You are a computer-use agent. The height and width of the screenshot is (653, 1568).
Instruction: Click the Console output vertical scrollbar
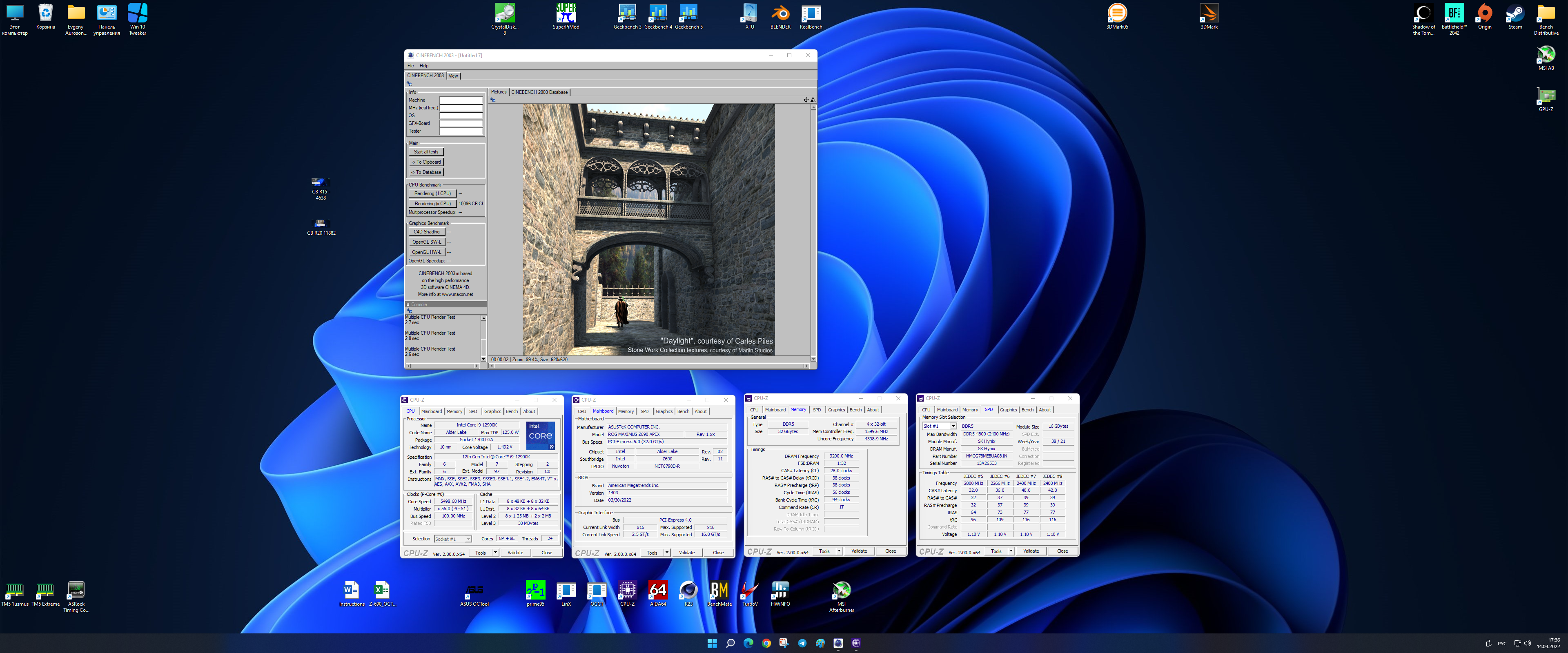(x=483, y=338)
